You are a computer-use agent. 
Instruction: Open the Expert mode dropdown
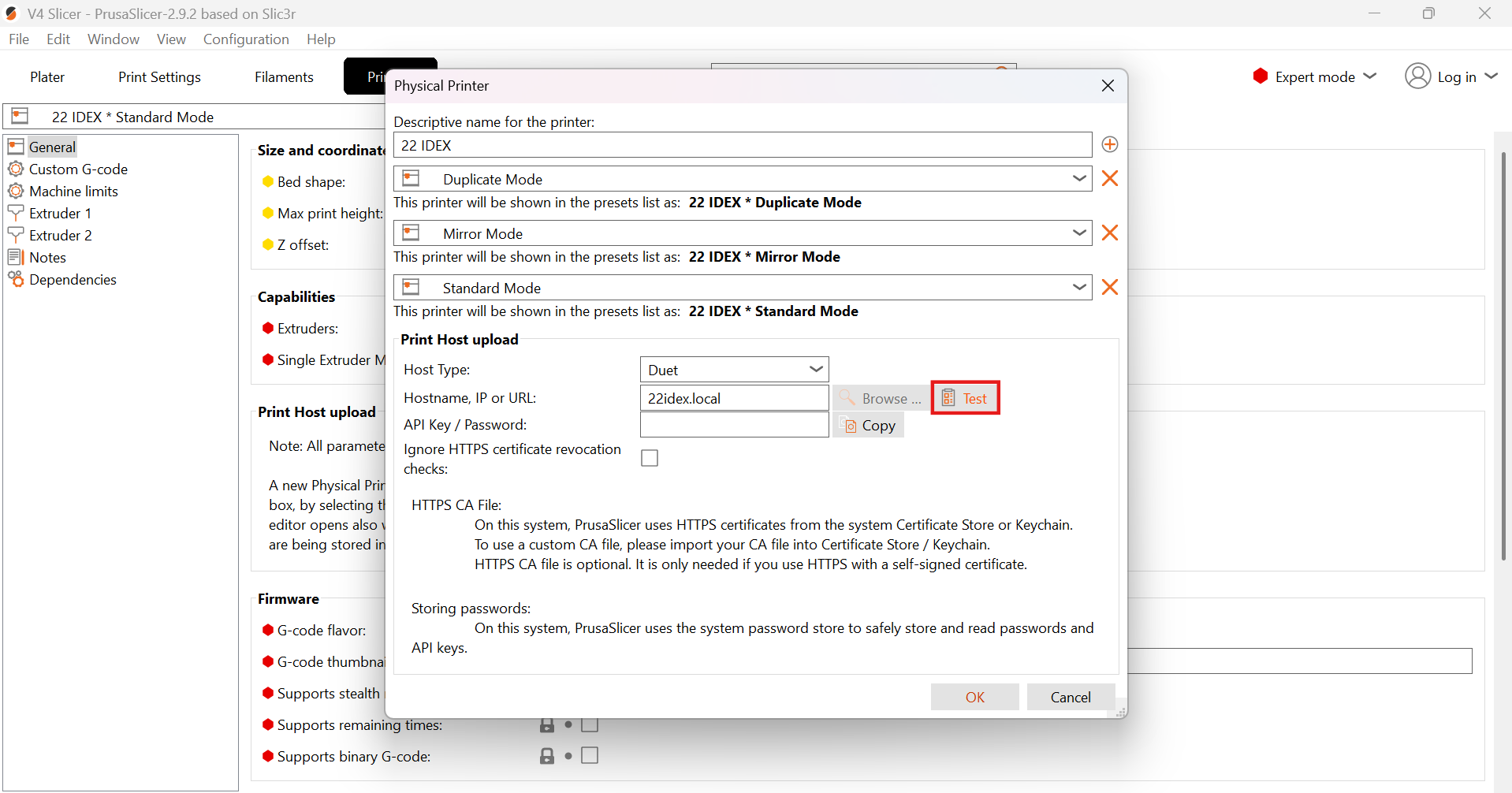1314,76
